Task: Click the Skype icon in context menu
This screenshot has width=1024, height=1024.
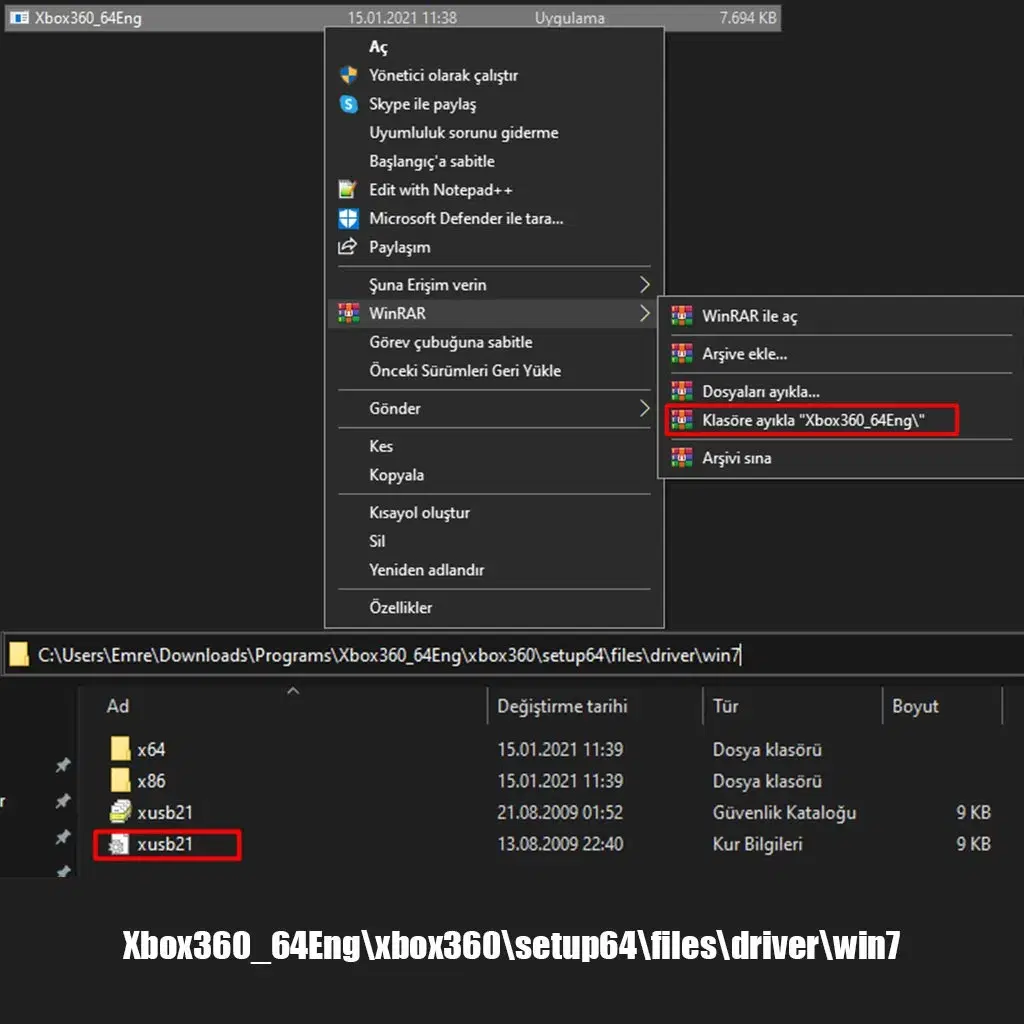Action: (x=348, y=104)
